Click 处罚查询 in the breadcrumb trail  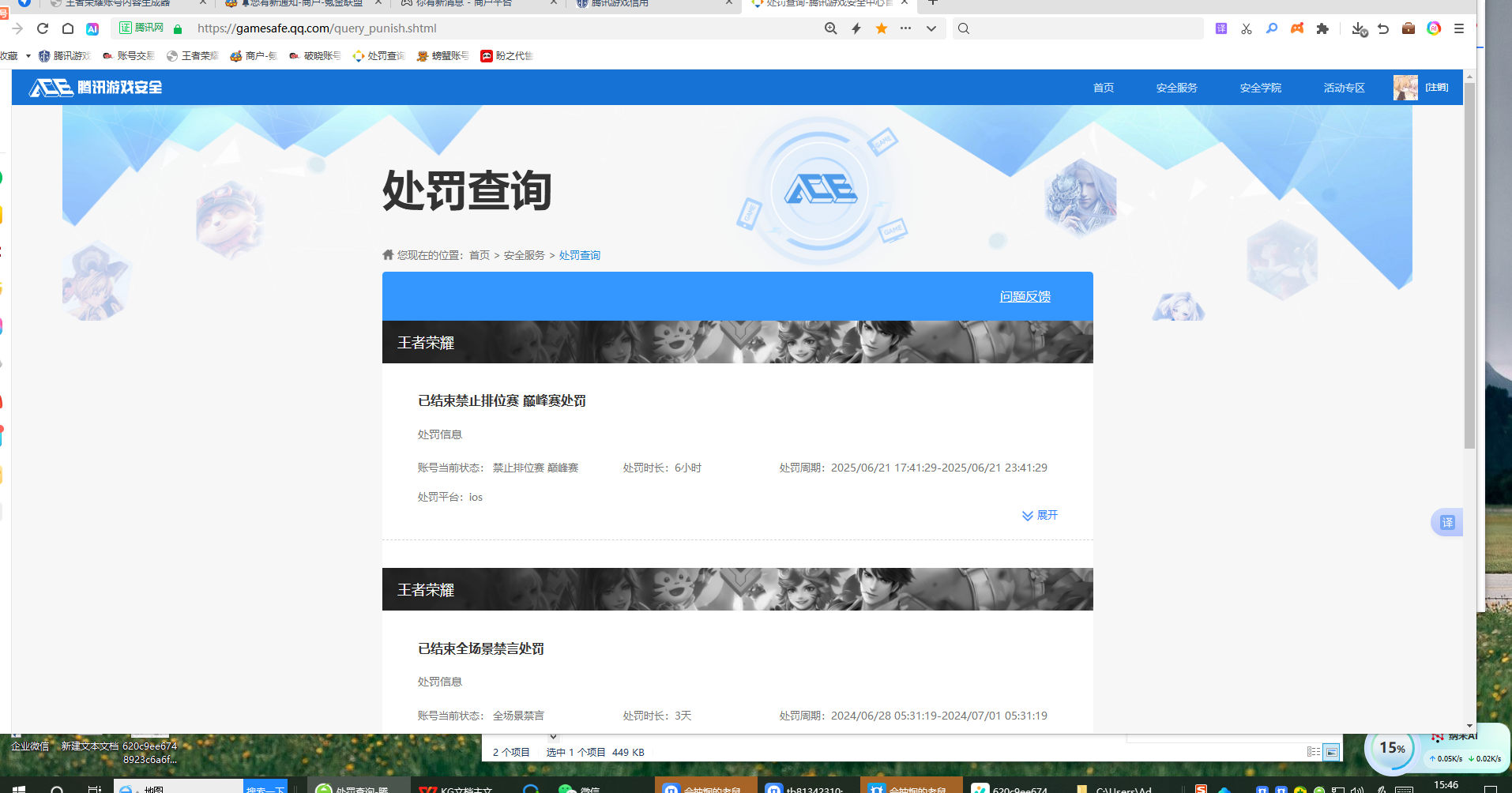click(580, 255)
